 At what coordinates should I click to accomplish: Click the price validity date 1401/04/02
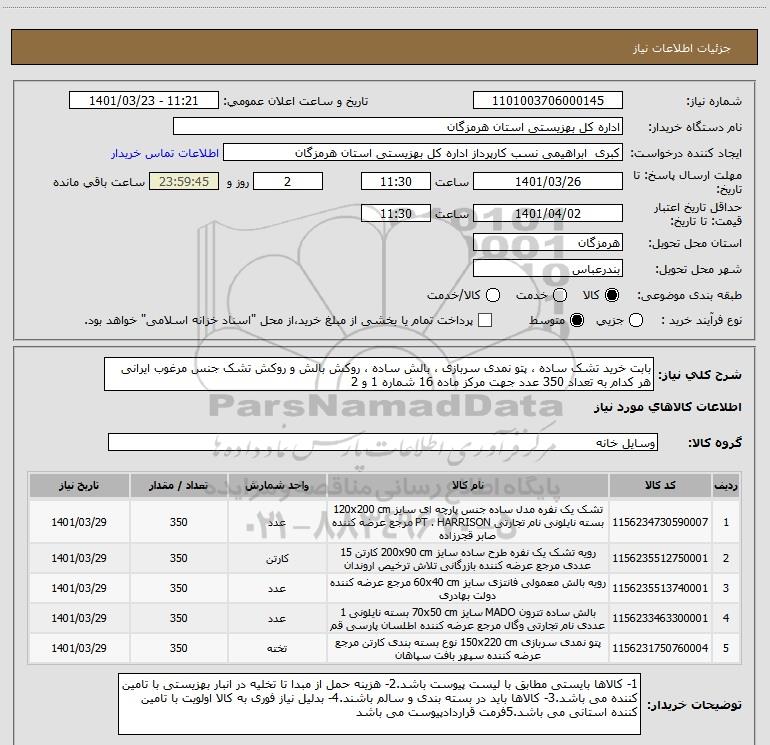[548, 213]
